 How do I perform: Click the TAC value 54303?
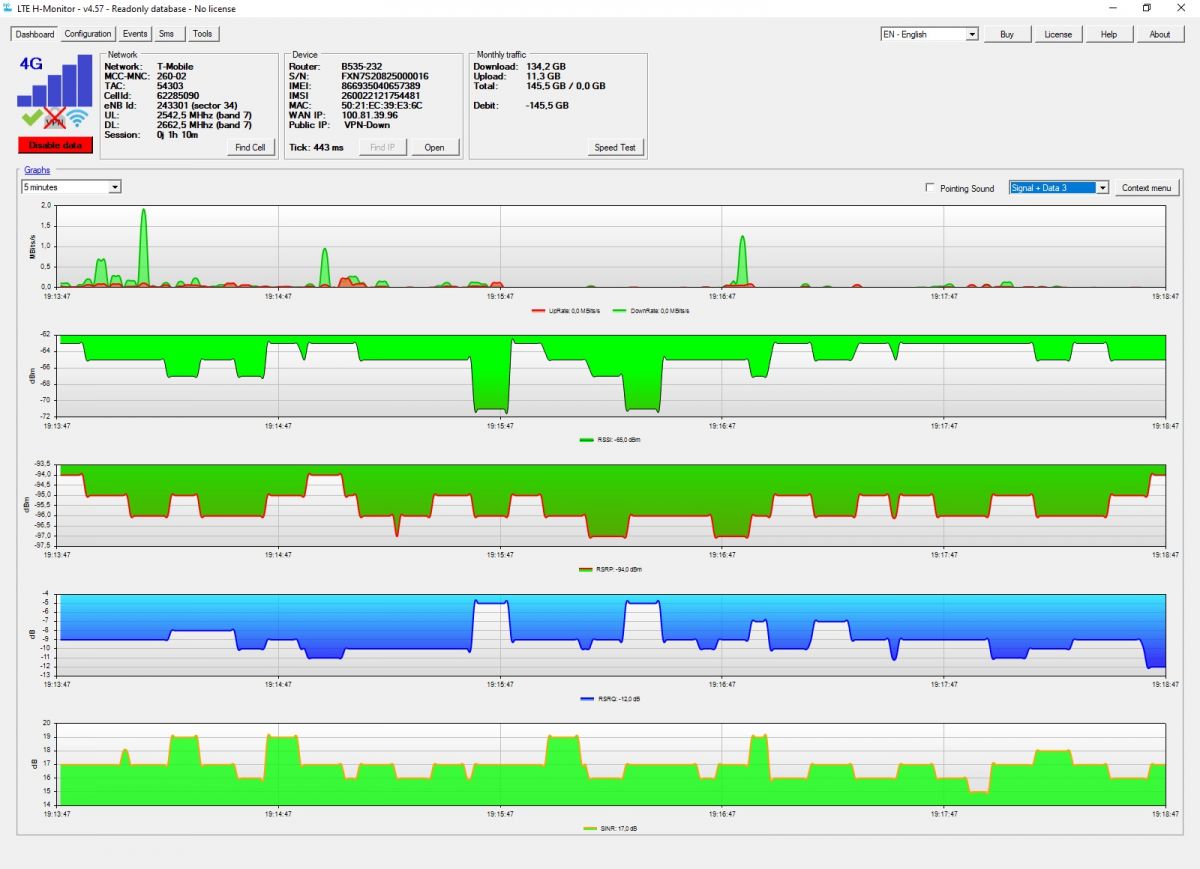coord(170,86)
